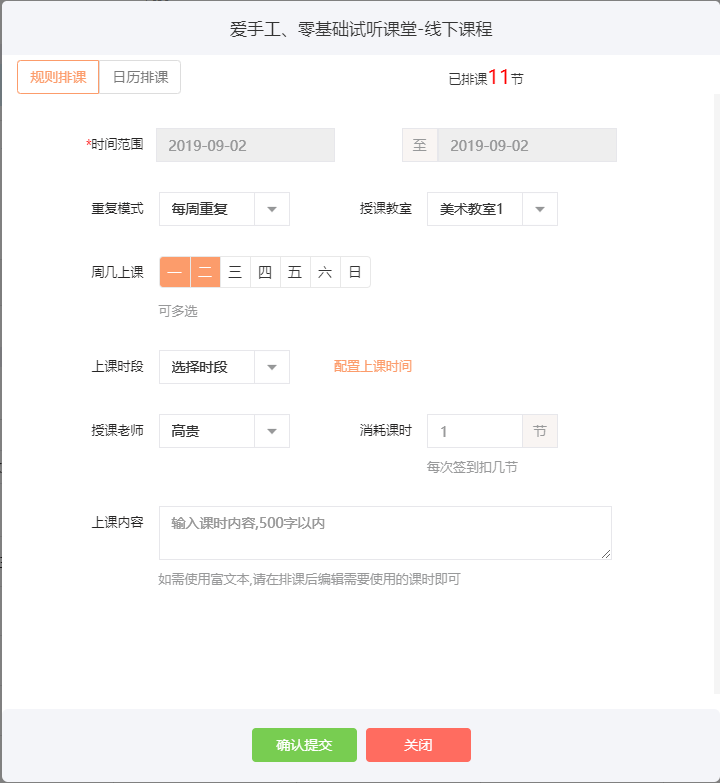
Task: Switch to the 日历排课 tab
Action: pos(140,77)
